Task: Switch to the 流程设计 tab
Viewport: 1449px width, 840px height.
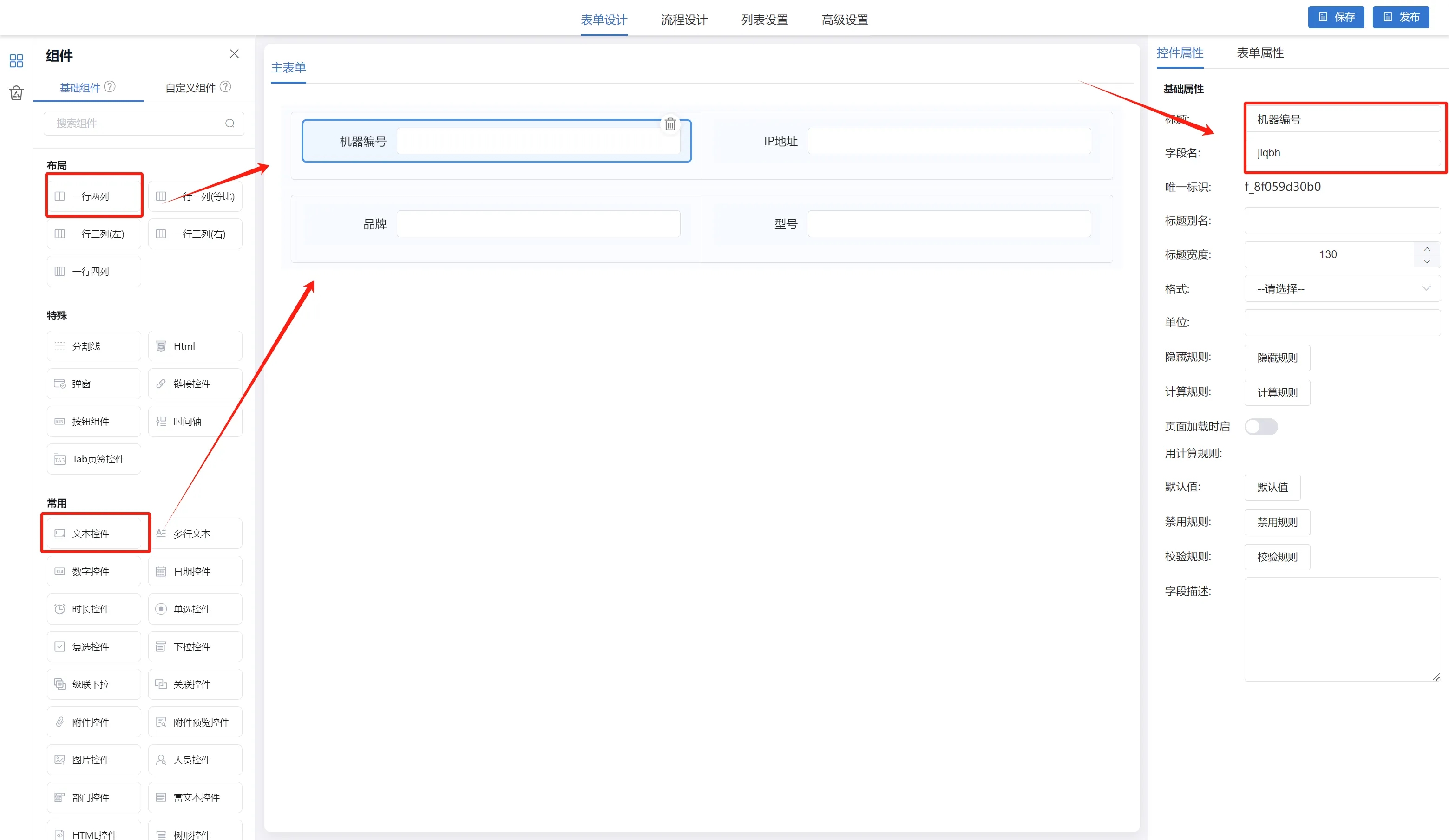Action: coord(684,20)
